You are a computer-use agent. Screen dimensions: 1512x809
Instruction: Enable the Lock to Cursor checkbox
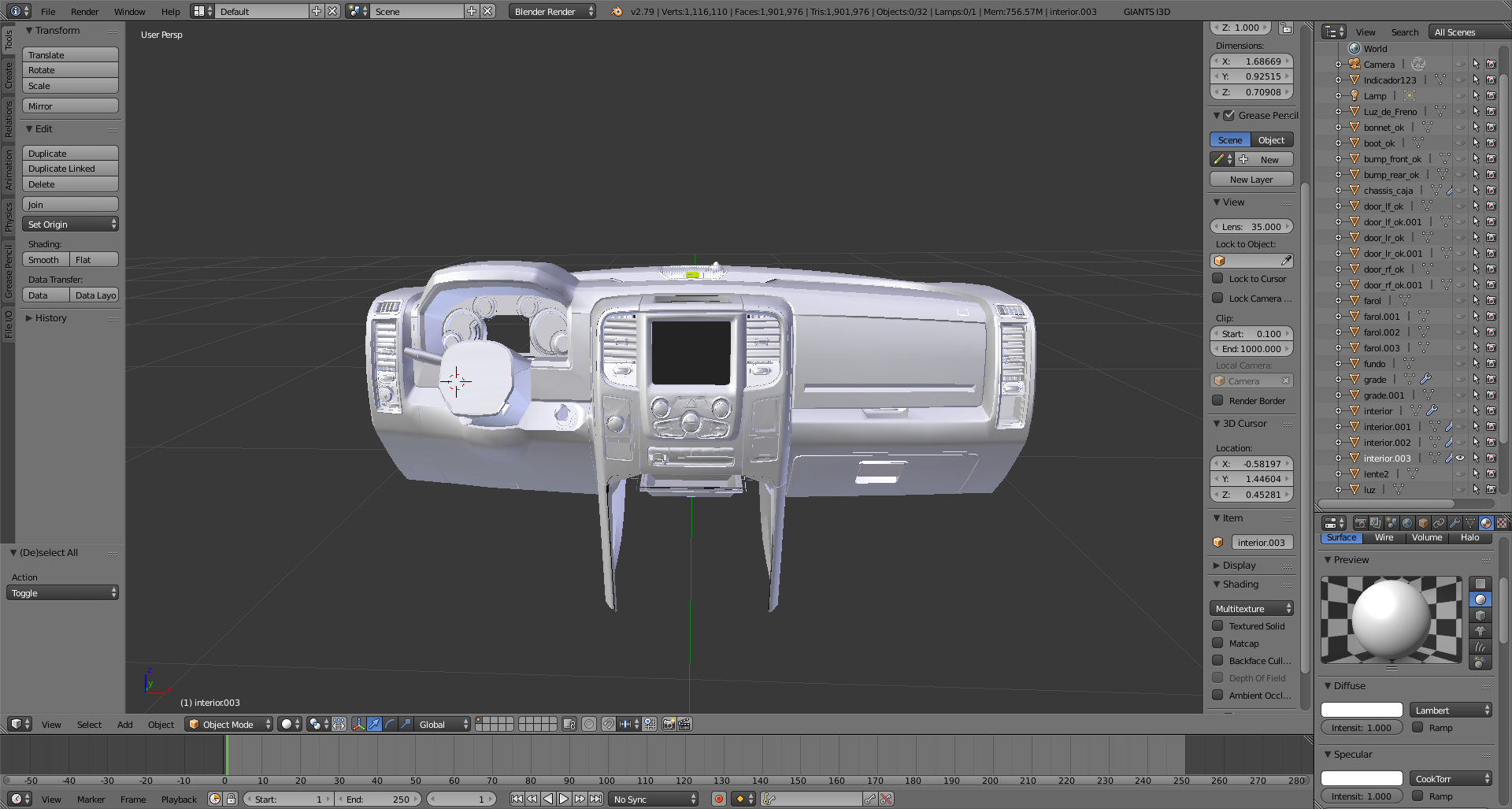pos(1217,279)
